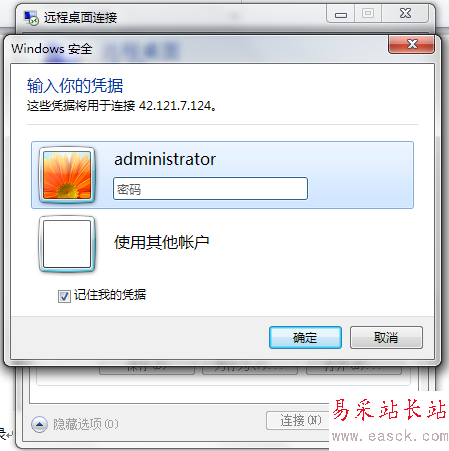
Task: Click the 隐藏选项(O) label
Action: [x=86, y=424]
